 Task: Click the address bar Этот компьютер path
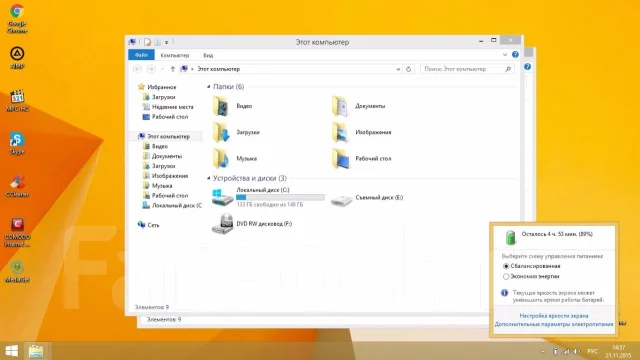click(x=219, y=69)
